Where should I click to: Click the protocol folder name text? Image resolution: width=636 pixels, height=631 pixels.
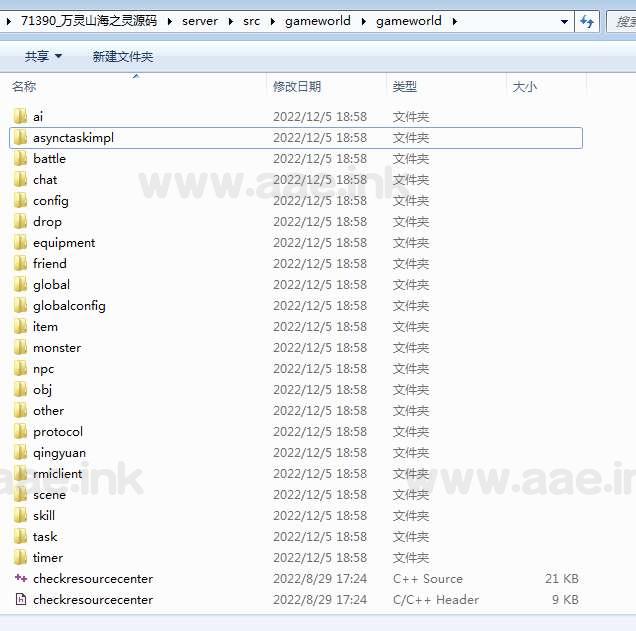(x=58, y=432)
